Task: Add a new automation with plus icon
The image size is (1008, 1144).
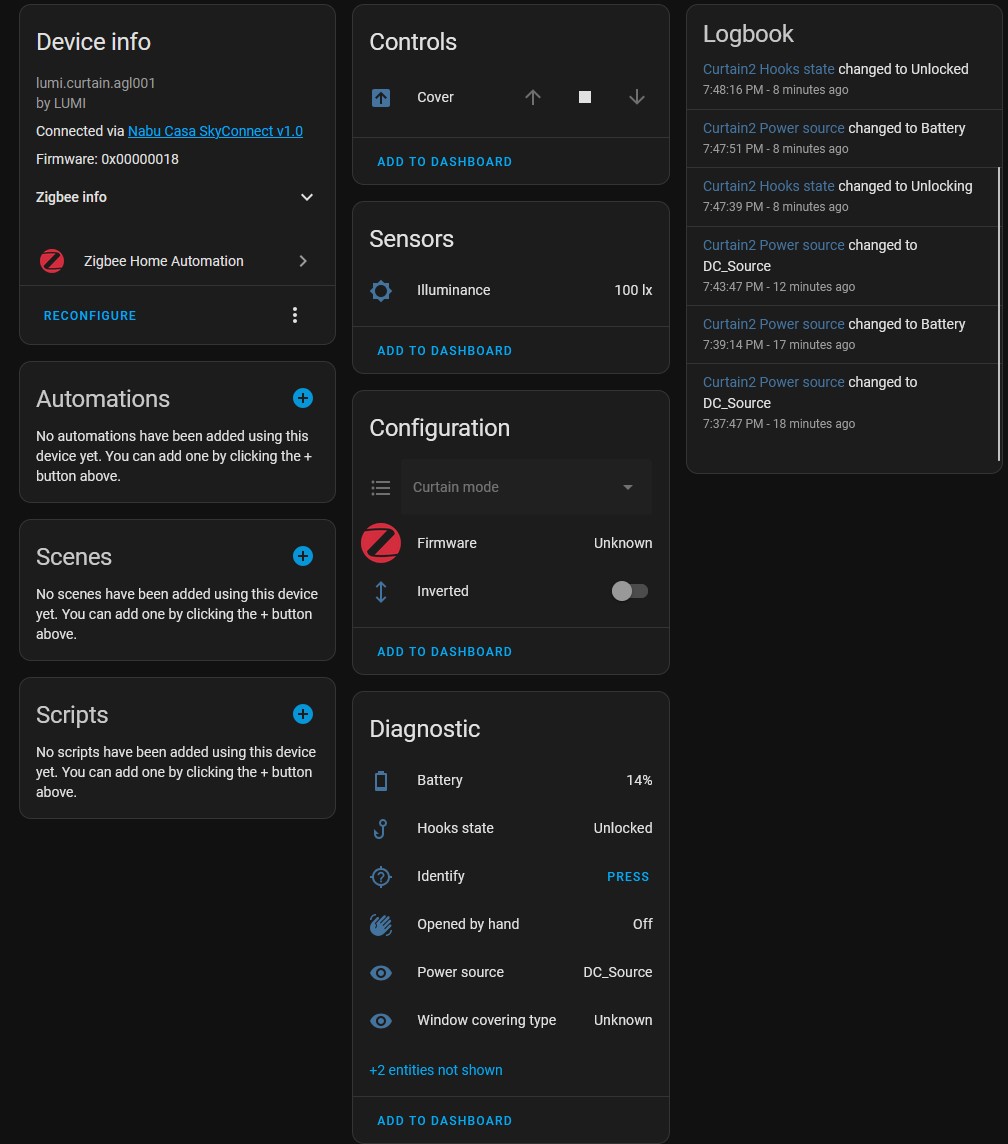Action: pos(303,398)
